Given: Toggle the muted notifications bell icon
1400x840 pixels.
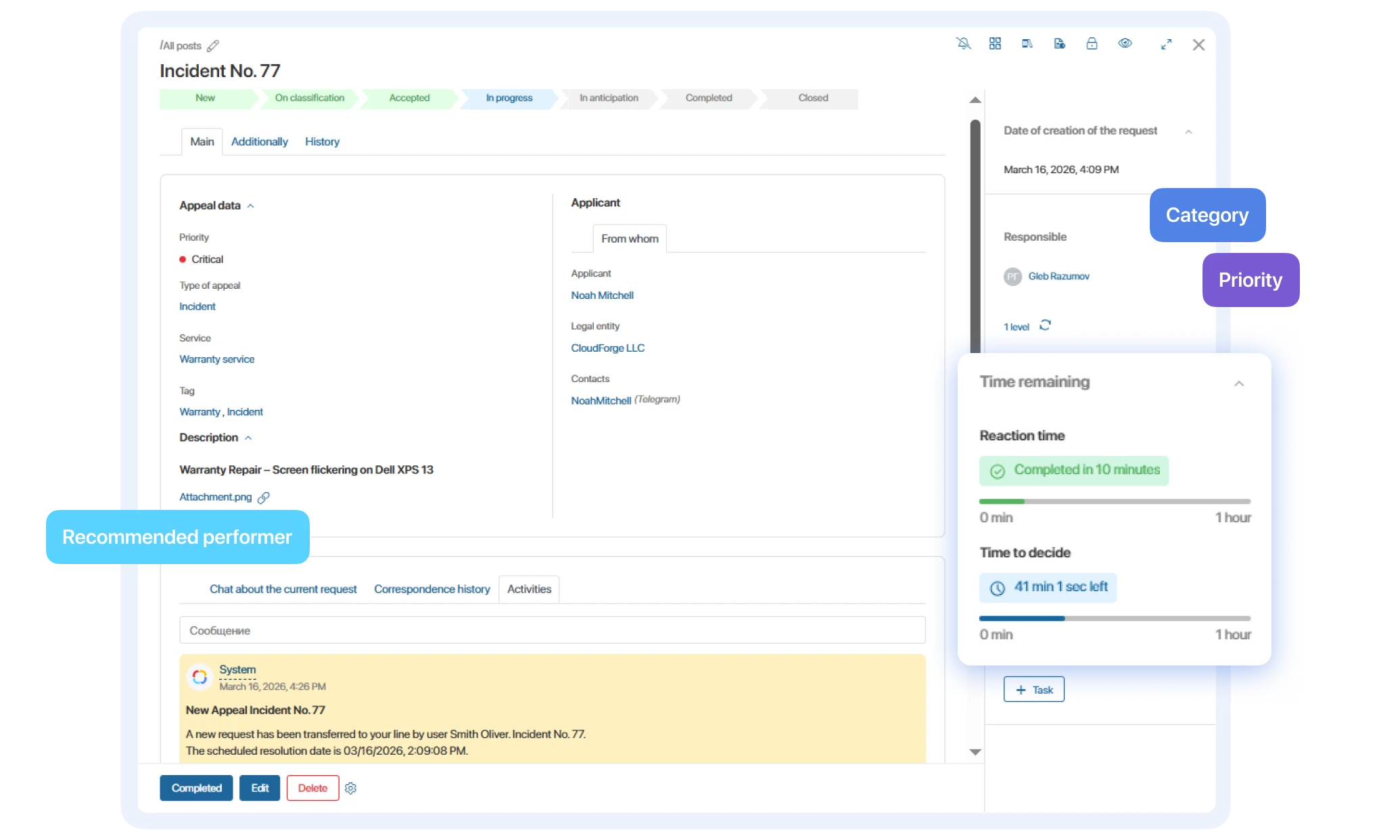Looking at the screenshot, I should click(x=963, y=44).
